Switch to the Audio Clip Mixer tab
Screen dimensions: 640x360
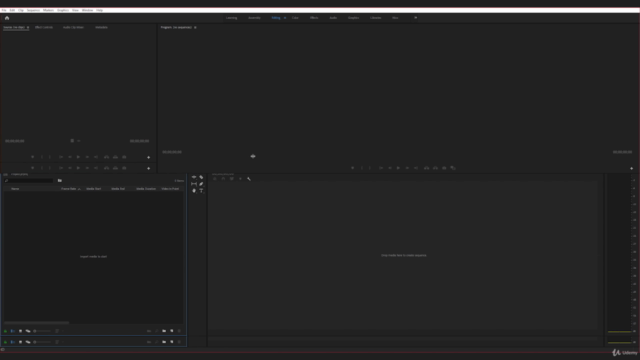click(73, 27)
